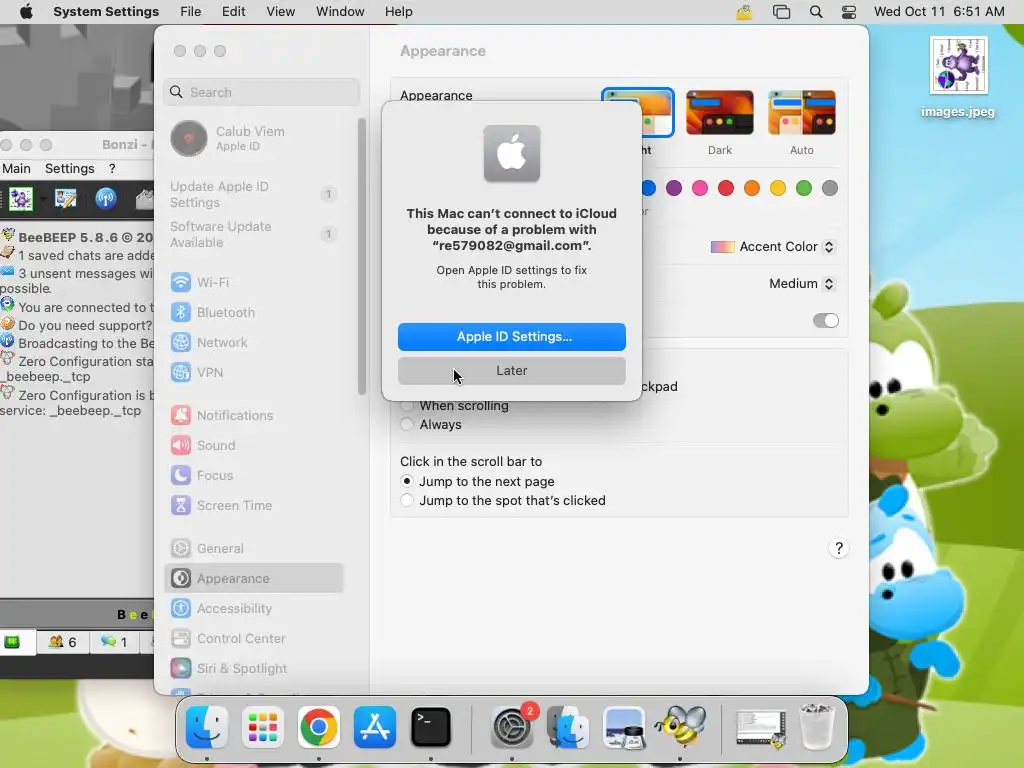Click Spotlight search icon in menu bar
Viewport: 1024px width, 768px height.
pyautogui.click(x=816, y=12)
